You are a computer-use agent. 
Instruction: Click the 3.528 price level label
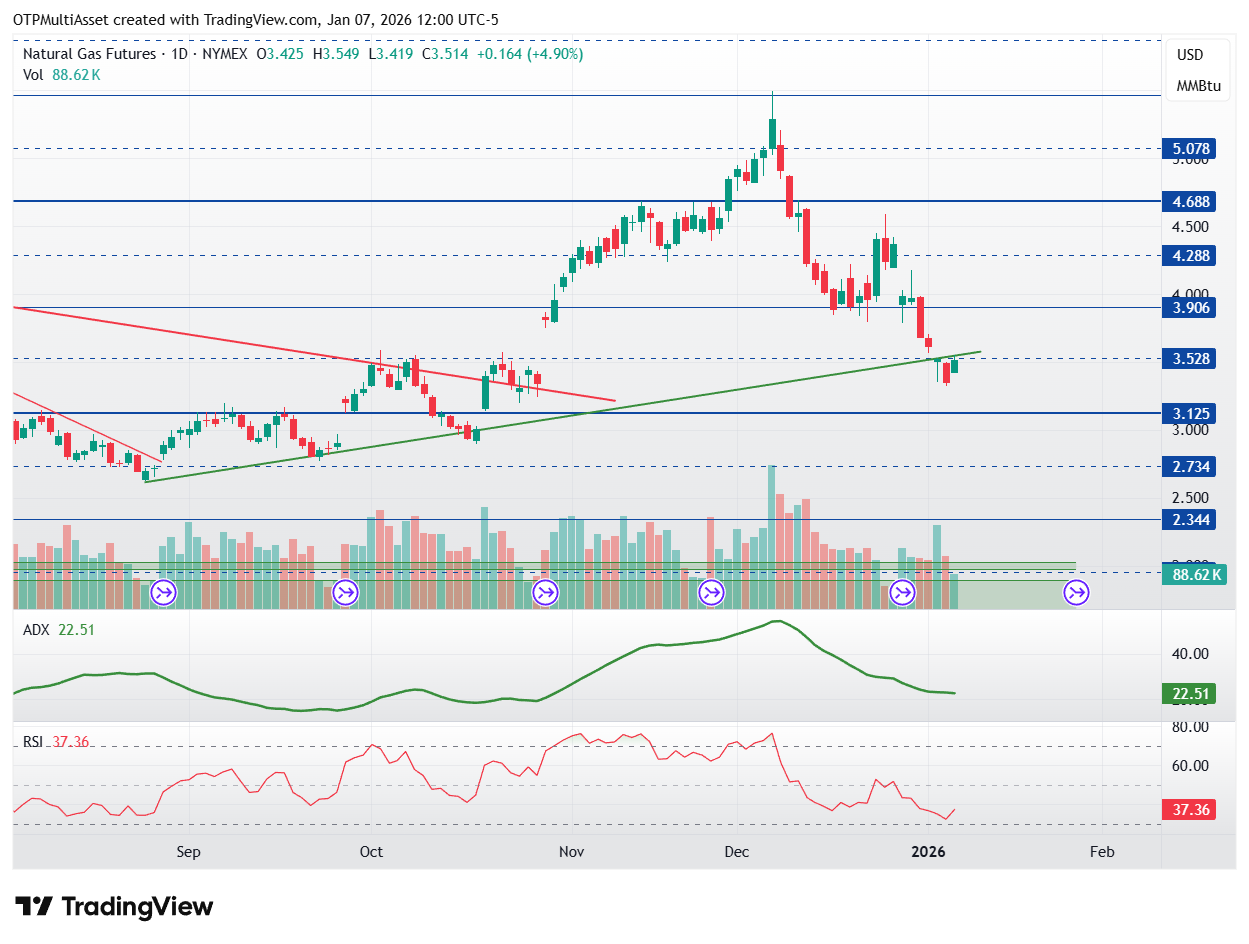[1192, 359]
